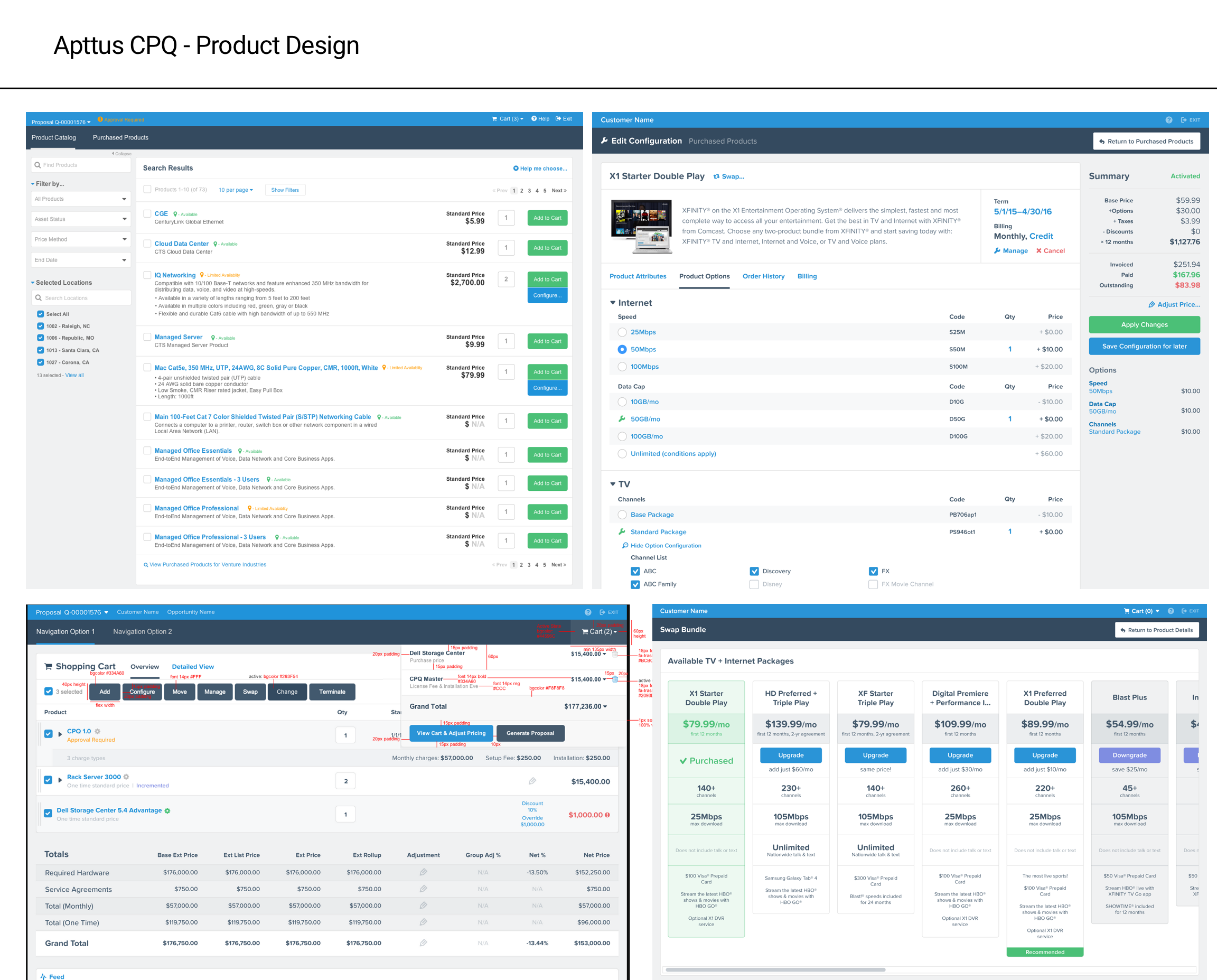Click the green gear icon beside Dell Storage Center 5.4
The height and width of the screenshot is (980, 1217).
[167, 810]
